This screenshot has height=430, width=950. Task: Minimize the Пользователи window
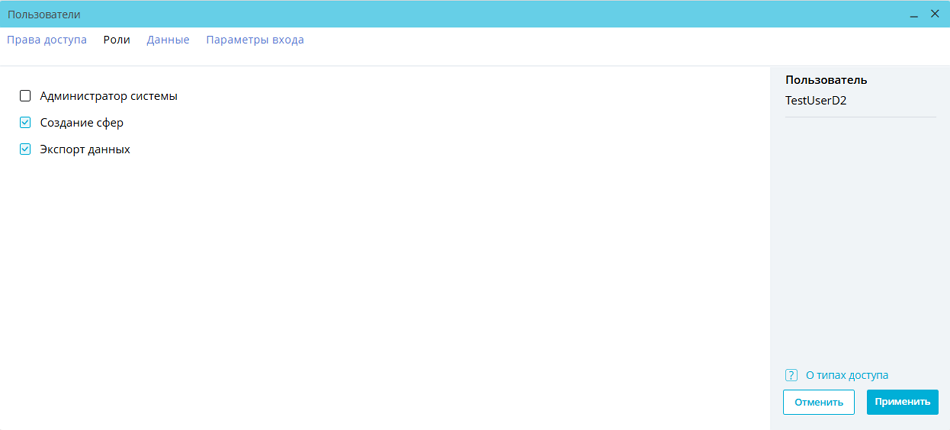914,15
